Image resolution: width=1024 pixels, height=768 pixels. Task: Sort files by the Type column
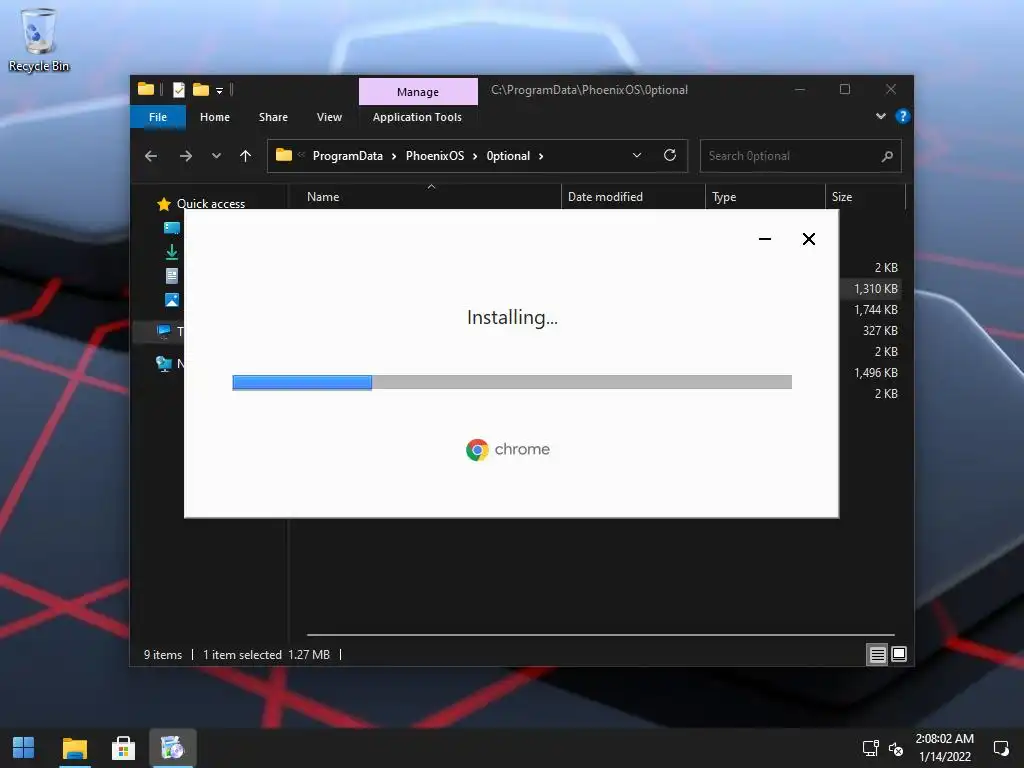point(765,197)
